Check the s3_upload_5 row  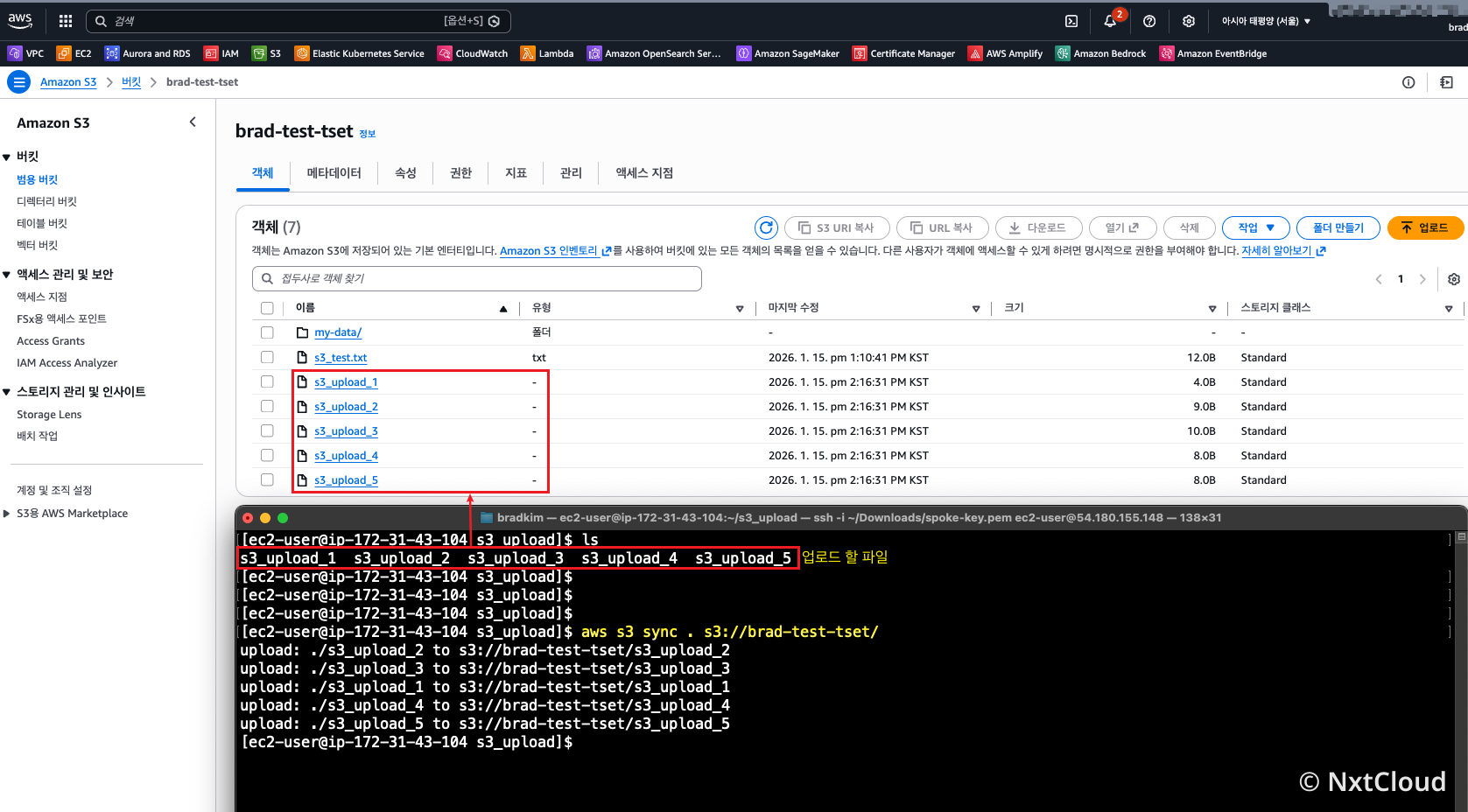point(267,479)
